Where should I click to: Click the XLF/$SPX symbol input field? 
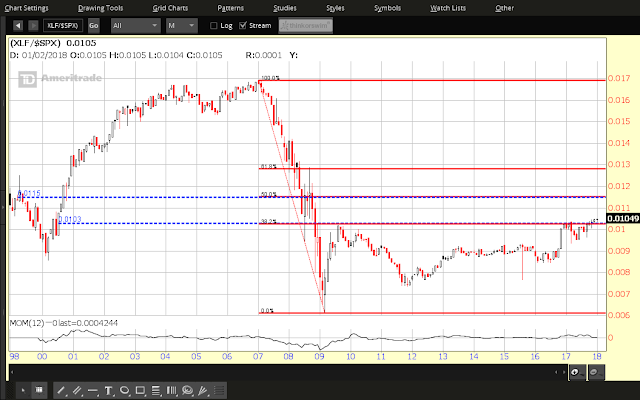[x=63, y=26]
